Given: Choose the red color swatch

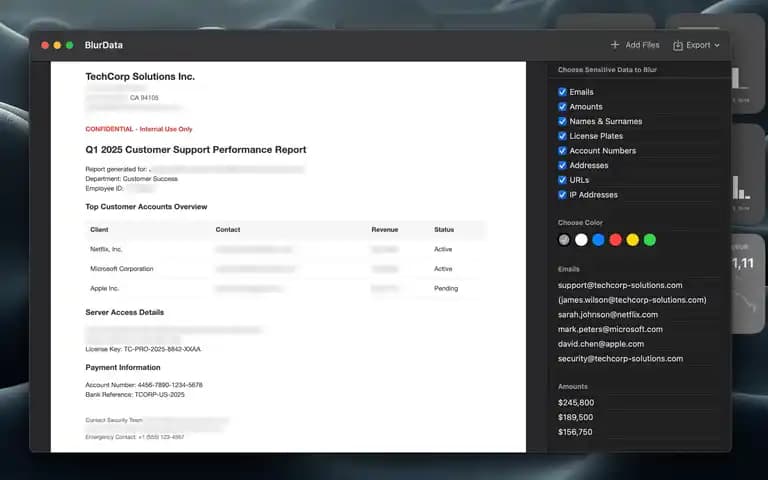Looking at the screenshot, I should pyautogui.click(x=616, y=240).
